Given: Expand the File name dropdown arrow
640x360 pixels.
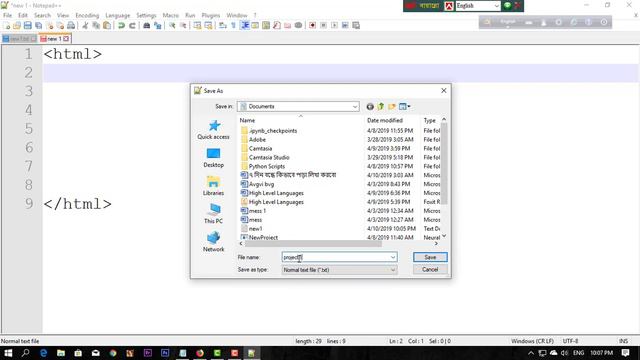Looking at the screenshot, I should [x=393, y=257].
